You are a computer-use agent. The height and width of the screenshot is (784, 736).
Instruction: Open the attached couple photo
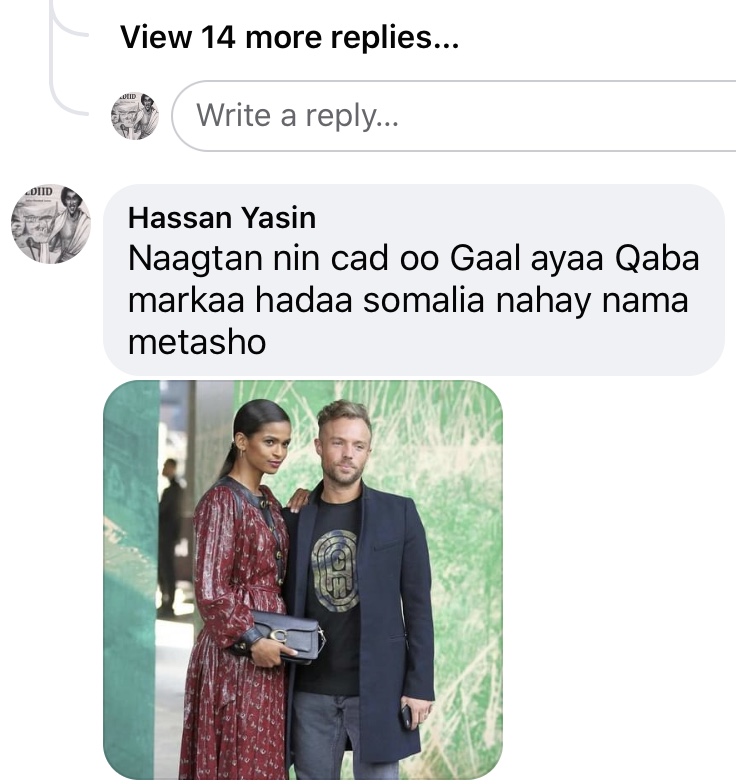coord(303,580)
